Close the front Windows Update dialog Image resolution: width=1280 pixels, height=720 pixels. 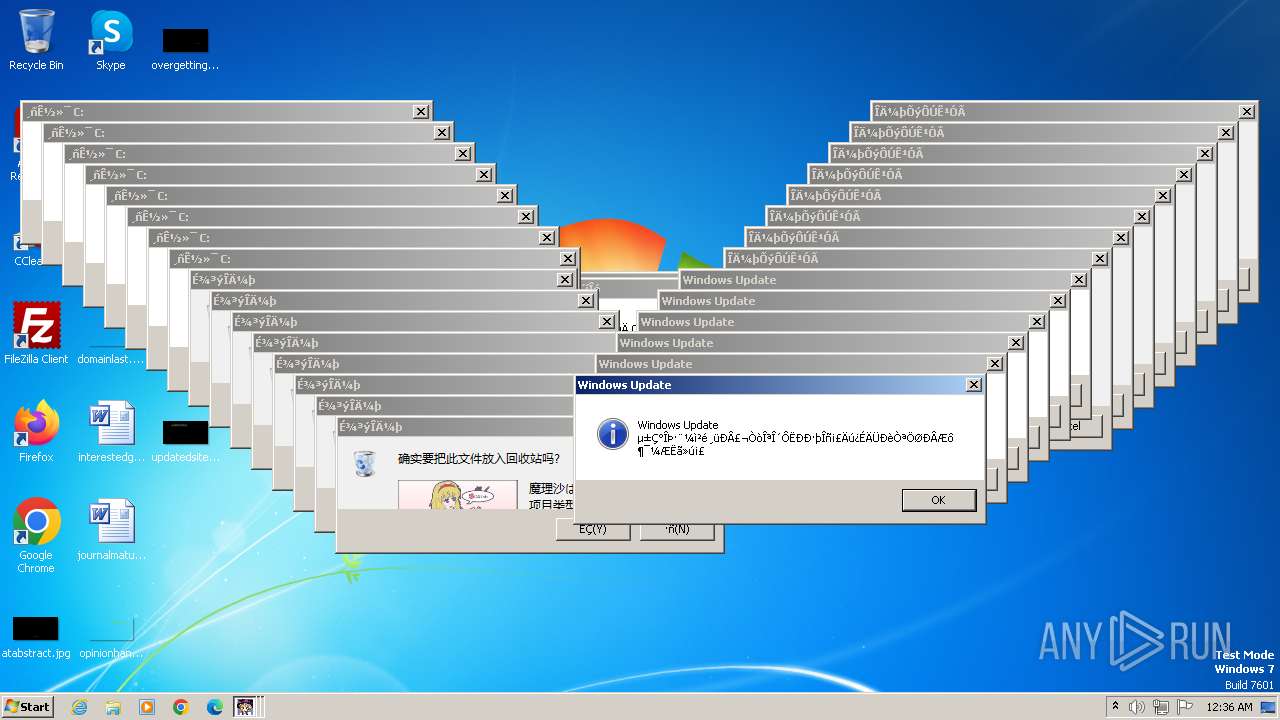point(973,385)
